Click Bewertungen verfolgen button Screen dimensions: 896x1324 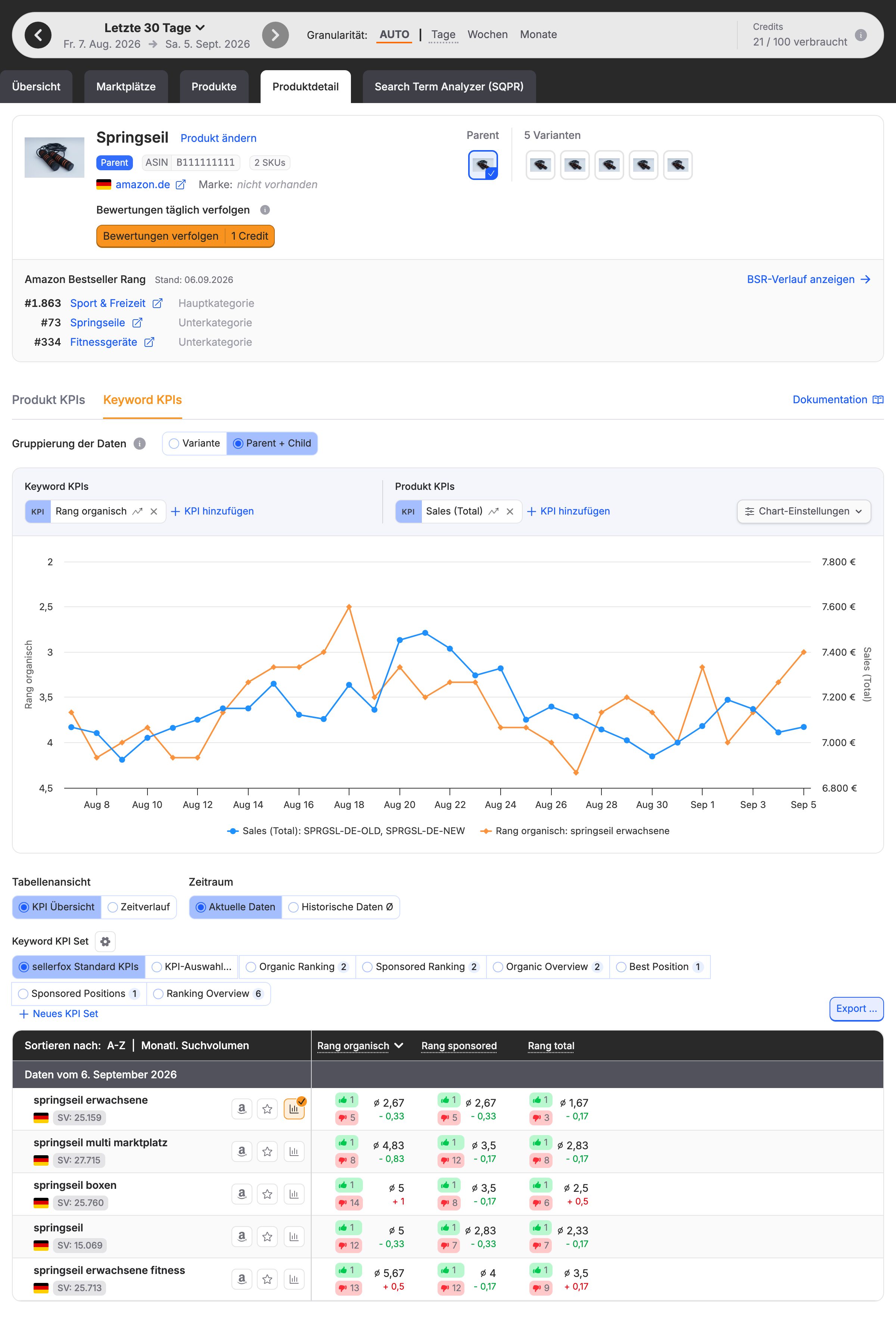click(185, 236)
